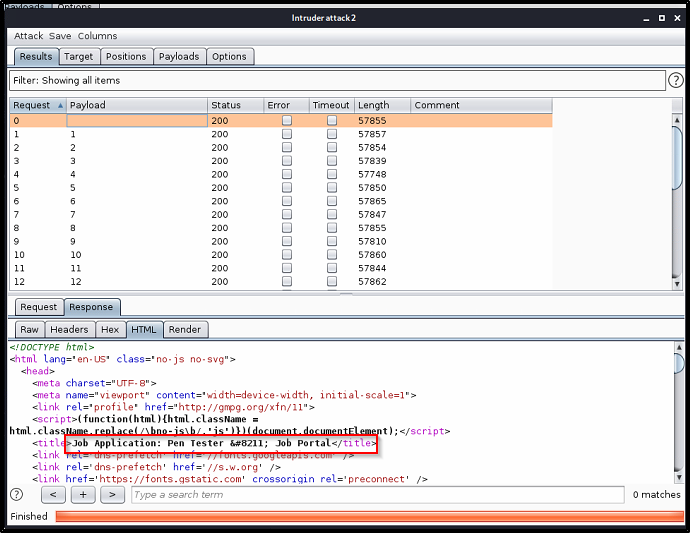Screen dimensions: 690x533
Task: Toggle Timeout checkbox for request 11
Action: tap(332, 268)
